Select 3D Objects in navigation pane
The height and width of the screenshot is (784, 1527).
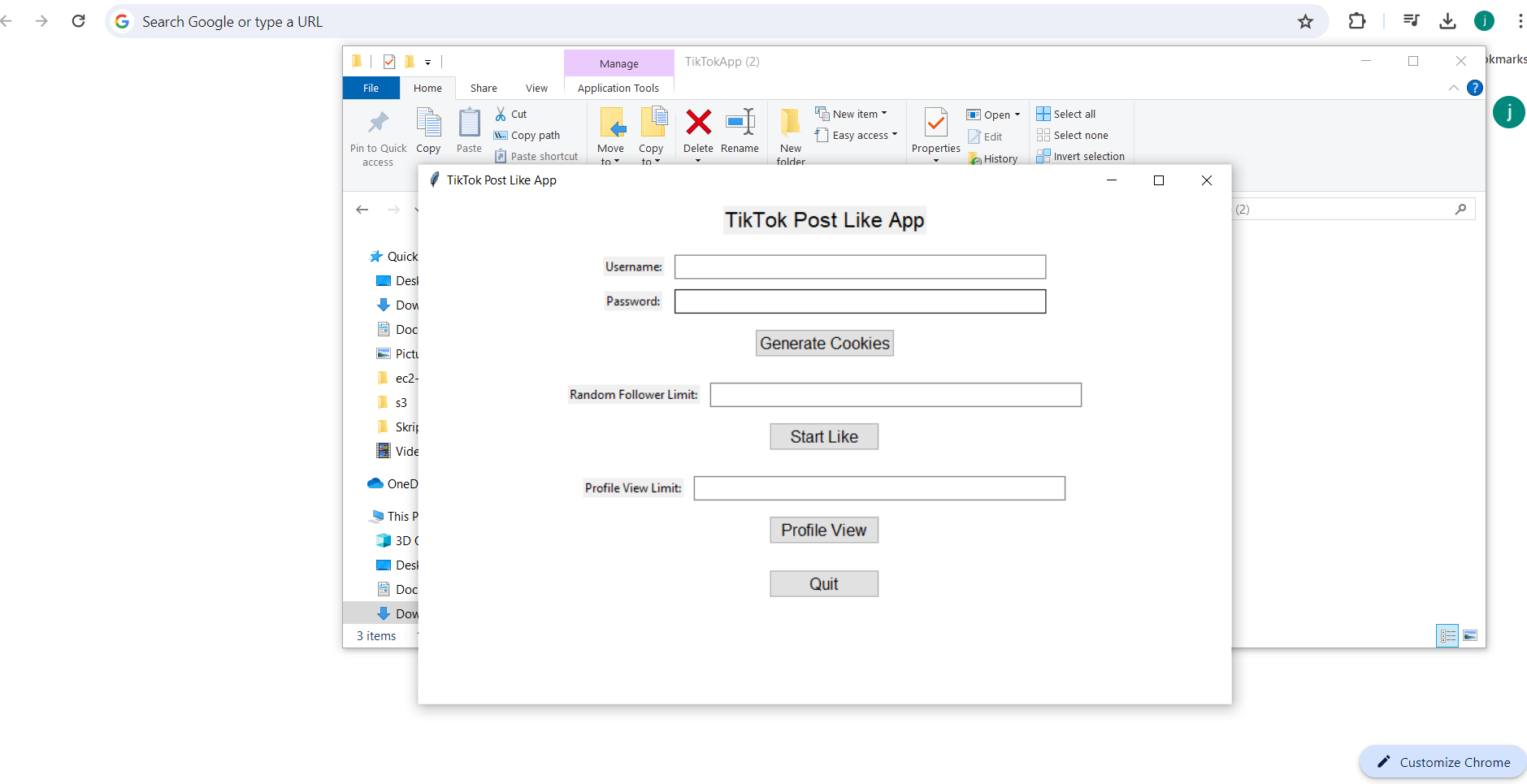[397, 541]
